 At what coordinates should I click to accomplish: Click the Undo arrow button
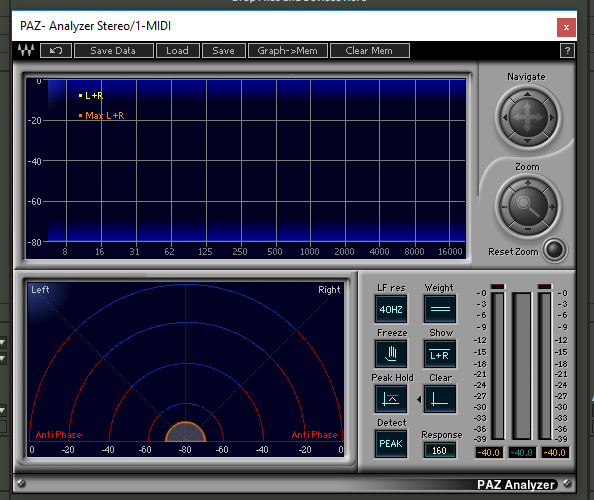click(56, 50)
